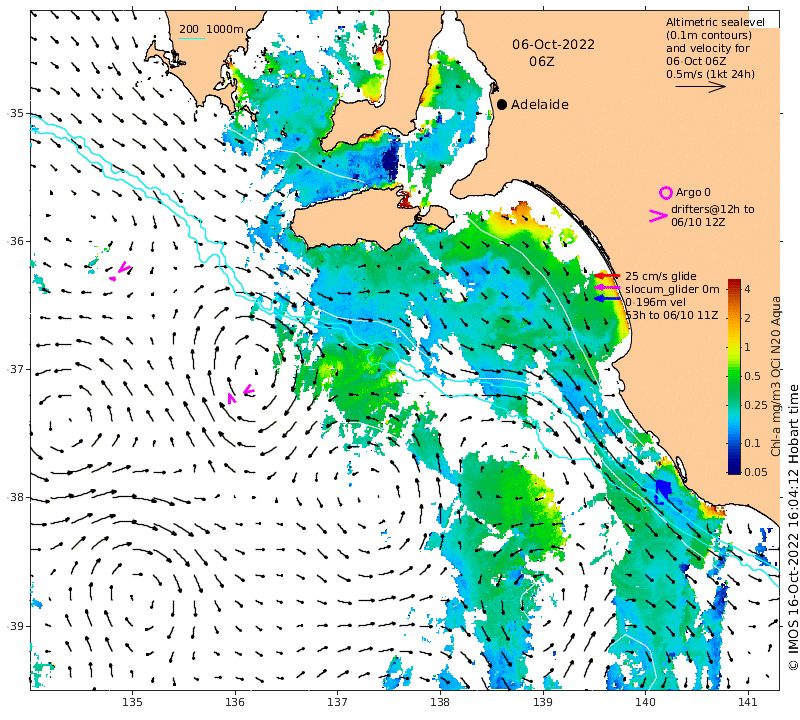Click the IMOS copyright timestamp text
Image resolution: width=800 pixels, height=720 pixels.
point(793,527)
